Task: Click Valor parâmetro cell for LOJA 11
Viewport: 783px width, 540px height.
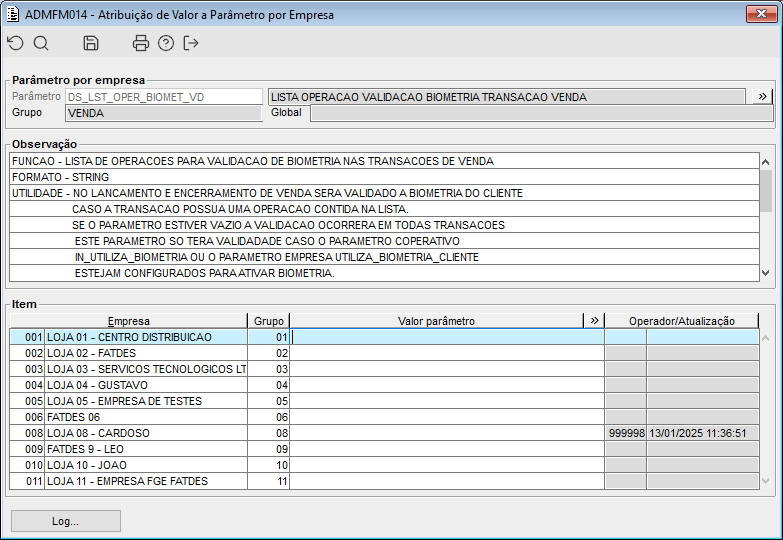Action: point(447,481)
